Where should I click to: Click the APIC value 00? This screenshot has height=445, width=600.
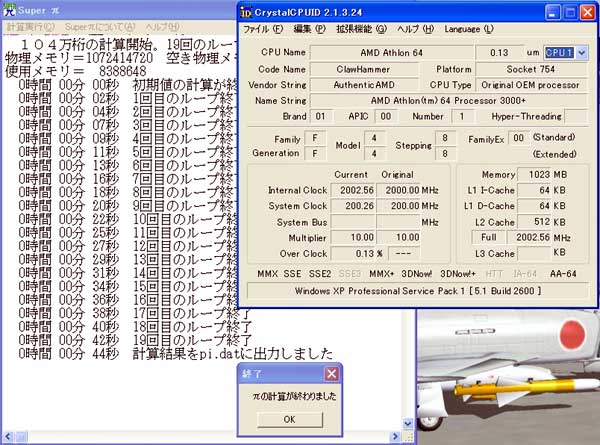(385, 116)
